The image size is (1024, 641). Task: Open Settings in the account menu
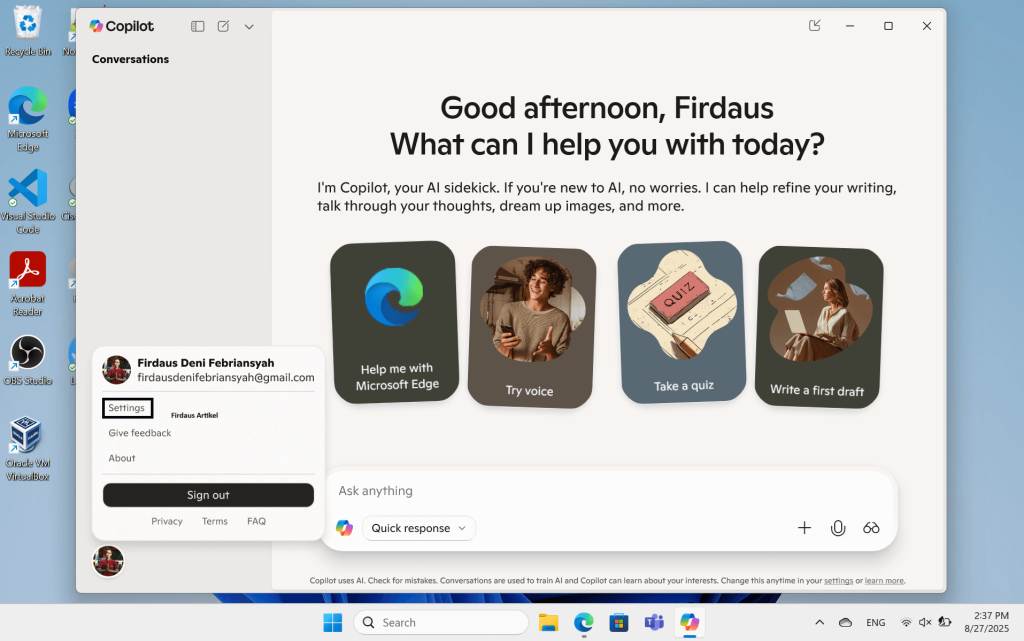tap(127, 408)
